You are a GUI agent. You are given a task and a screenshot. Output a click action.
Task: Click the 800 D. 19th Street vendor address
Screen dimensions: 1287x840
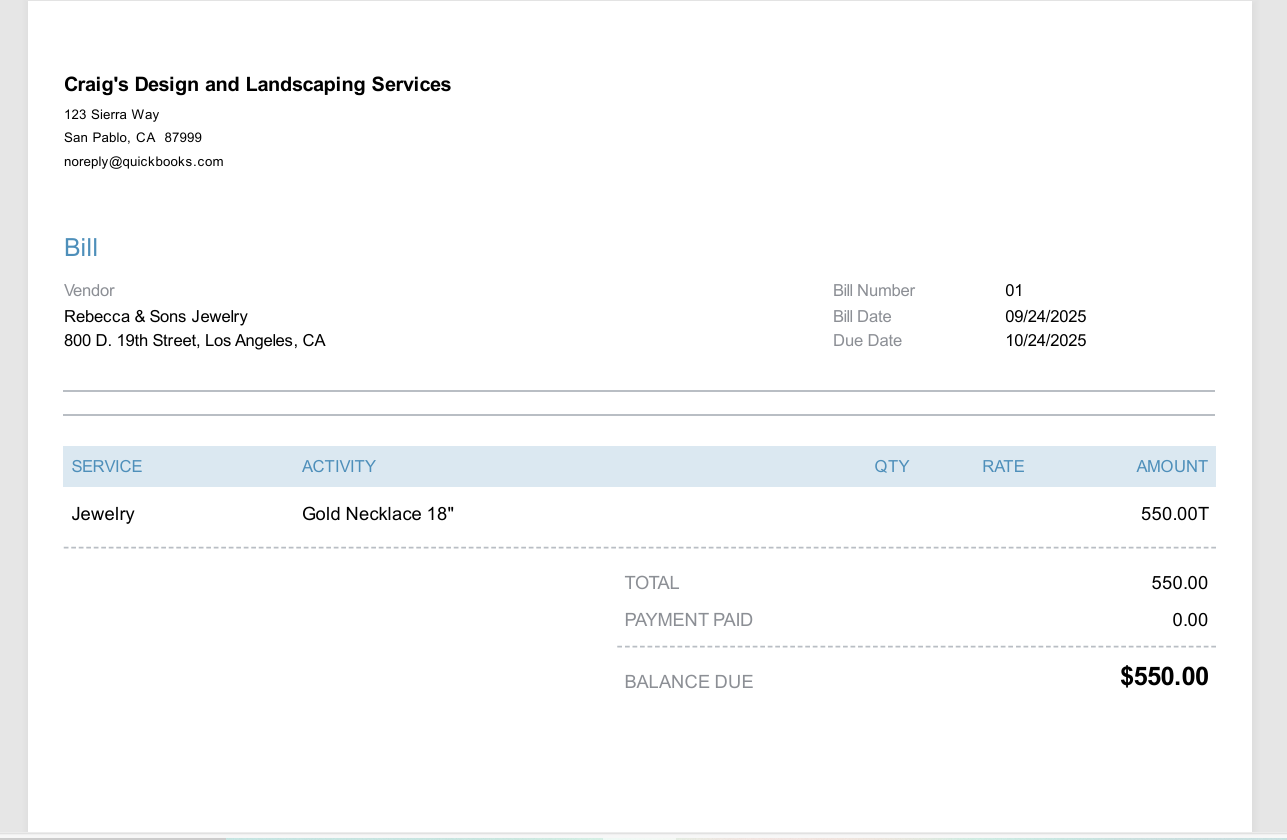point(194,341)
